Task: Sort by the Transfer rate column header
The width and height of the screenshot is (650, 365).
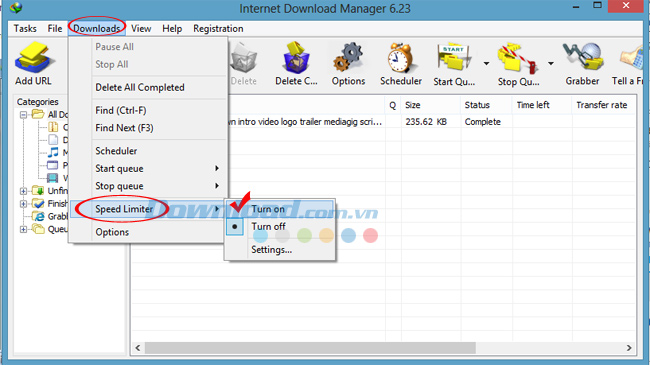Action: click(x=604, y=105)
